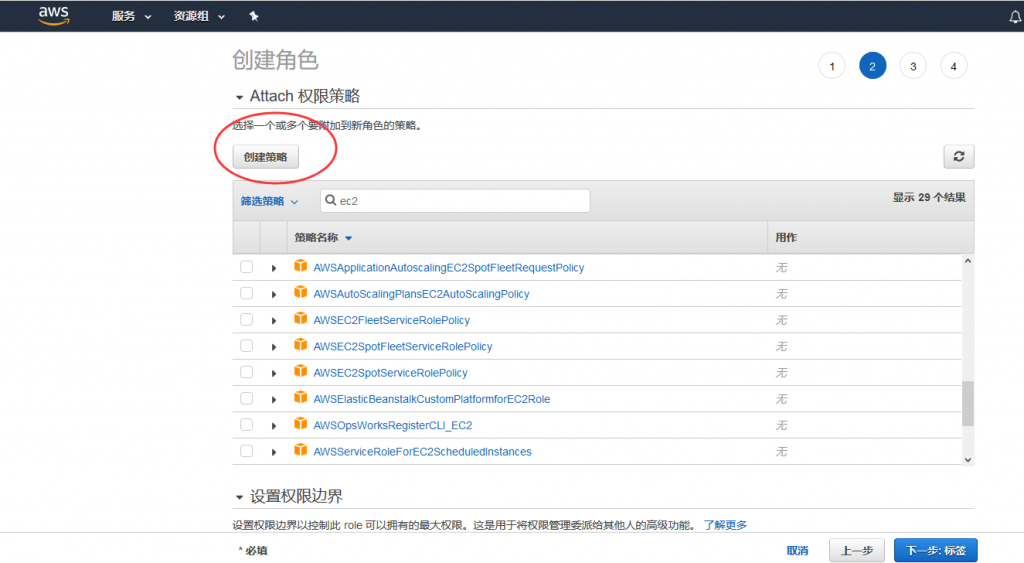Click the refresh policies icon button
The width and height of the screenshot is (1024, 563).
(x=958, y=157)
